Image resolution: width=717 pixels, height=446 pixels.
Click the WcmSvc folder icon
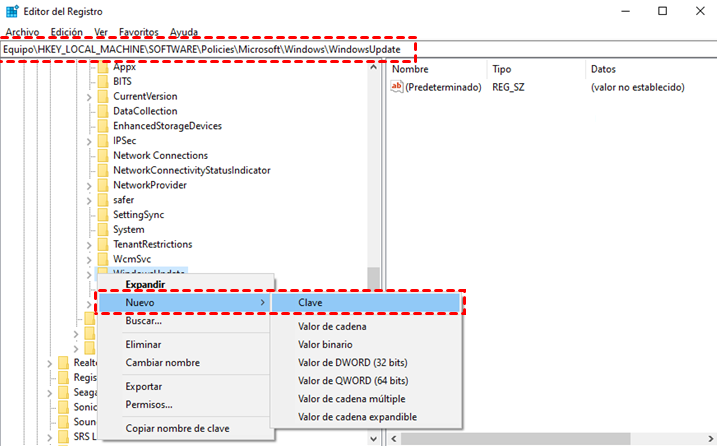click(103, 259)
